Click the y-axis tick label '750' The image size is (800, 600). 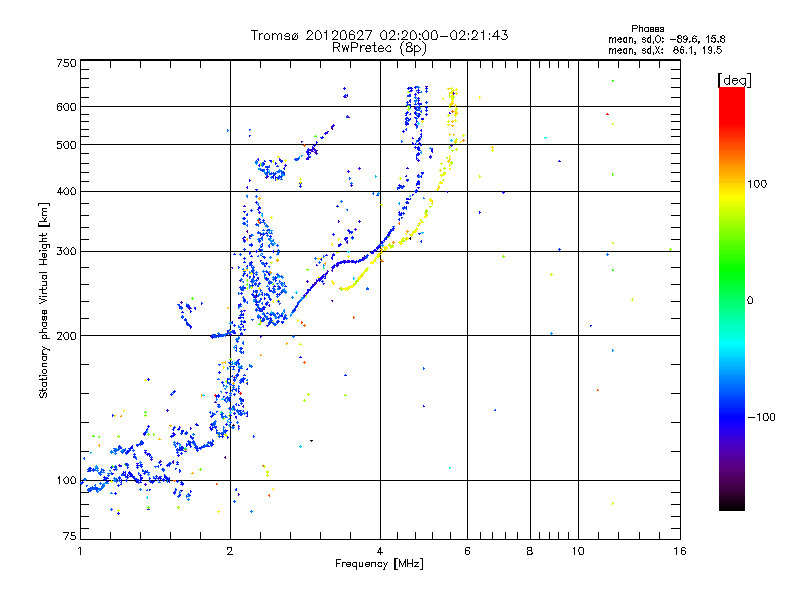coord(67,63)
